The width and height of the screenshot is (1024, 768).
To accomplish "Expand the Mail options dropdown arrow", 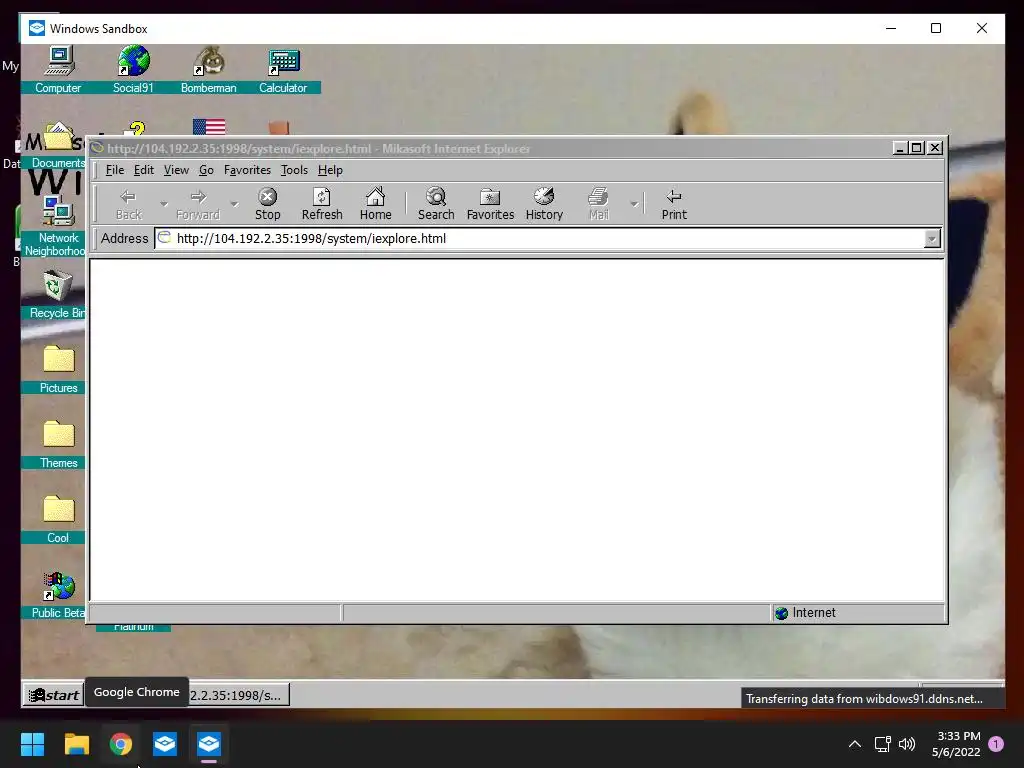I will [633, 204].
